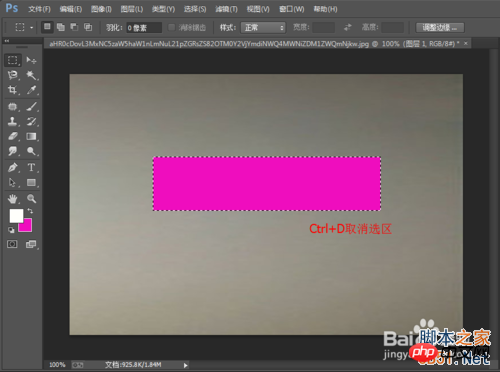The width and height of the screenshot is (500, 372).
Task: Select the Eyedropper tool
Action: [x=31, y=90]
